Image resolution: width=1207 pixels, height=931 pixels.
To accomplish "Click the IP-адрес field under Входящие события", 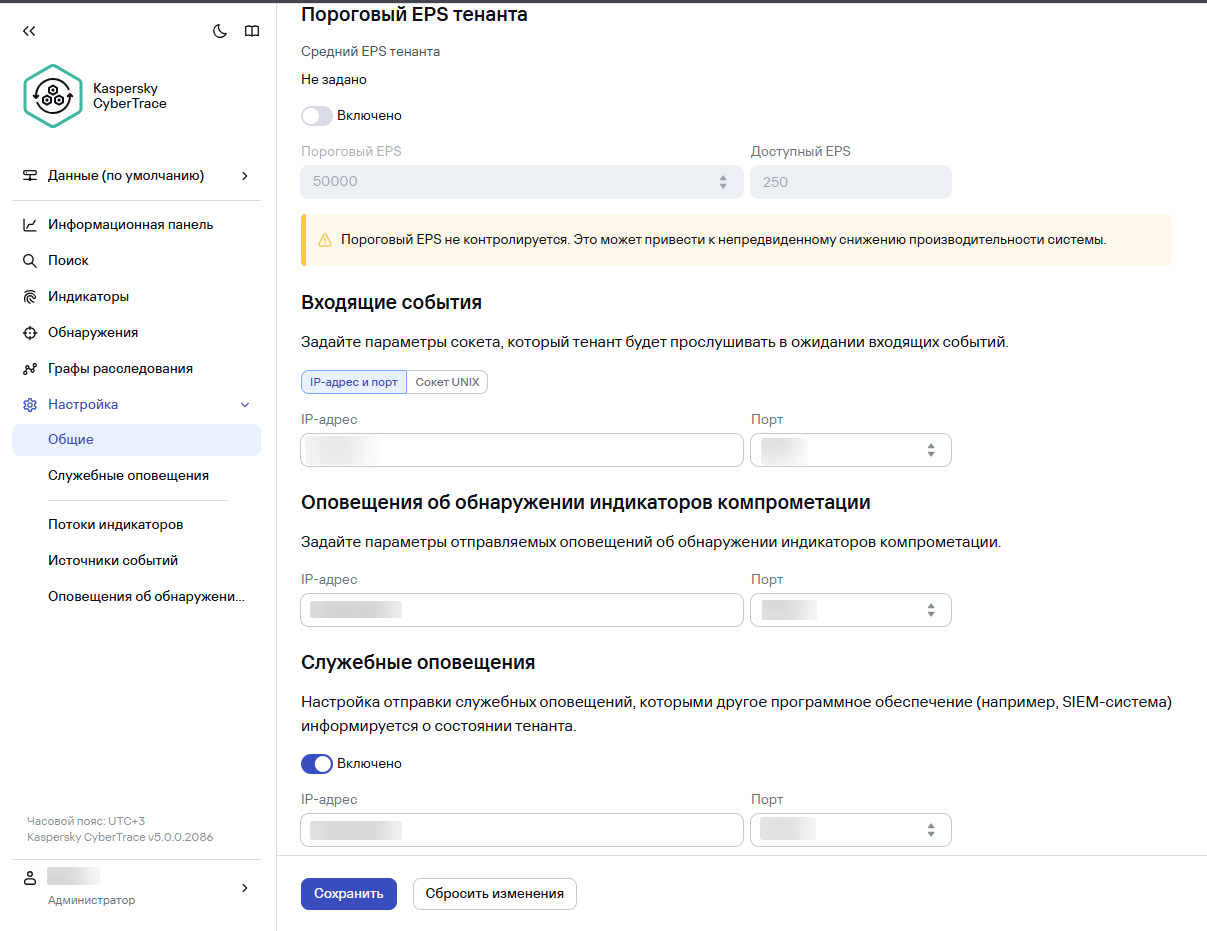I will [520, 449].
